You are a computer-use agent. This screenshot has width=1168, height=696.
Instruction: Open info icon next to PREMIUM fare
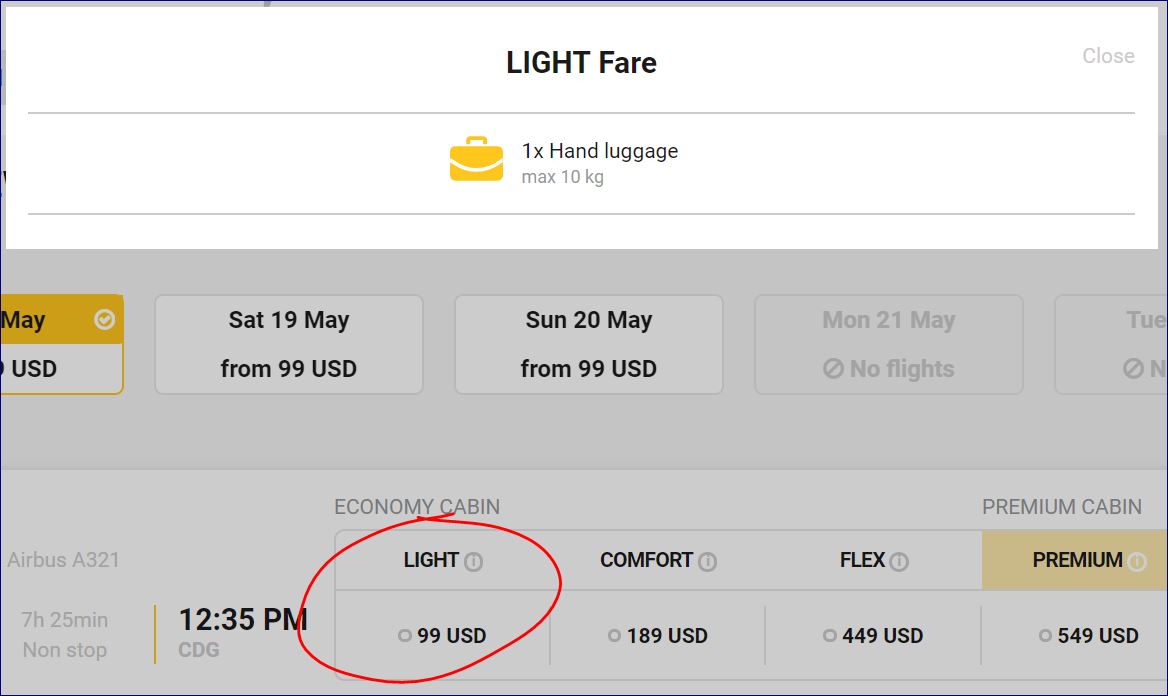(x=1136, y=562)
